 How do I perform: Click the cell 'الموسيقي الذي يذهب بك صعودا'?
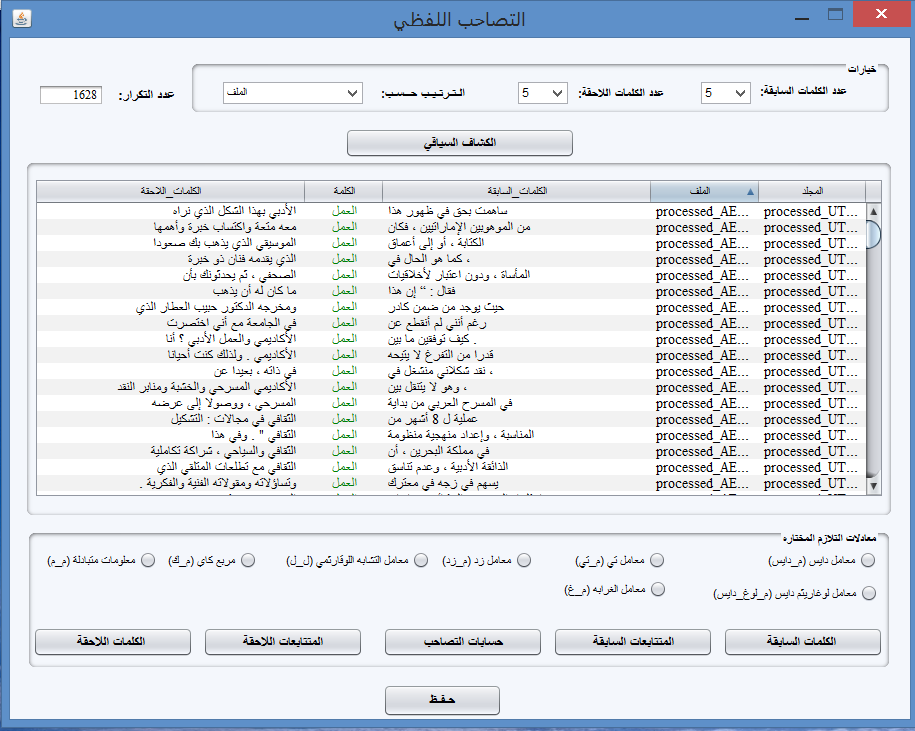tap(170, 243)
